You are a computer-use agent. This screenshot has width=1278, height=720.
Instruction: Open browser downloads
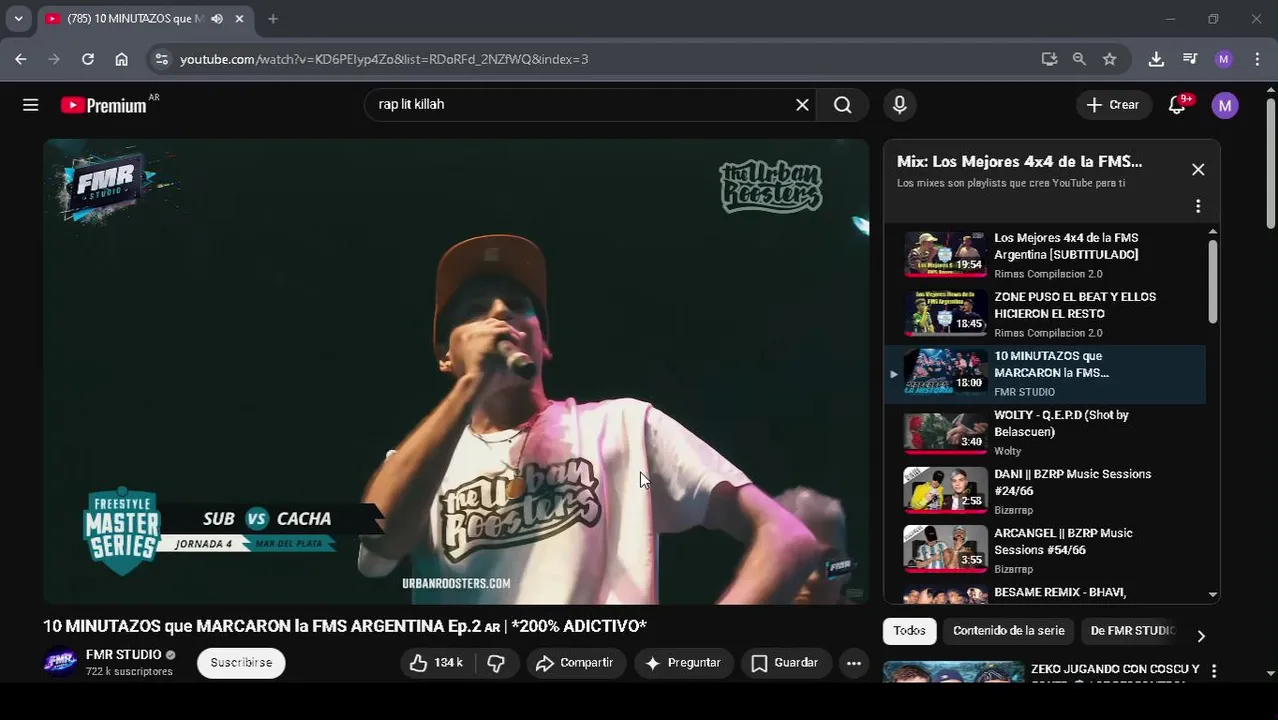pos(1156,59)
